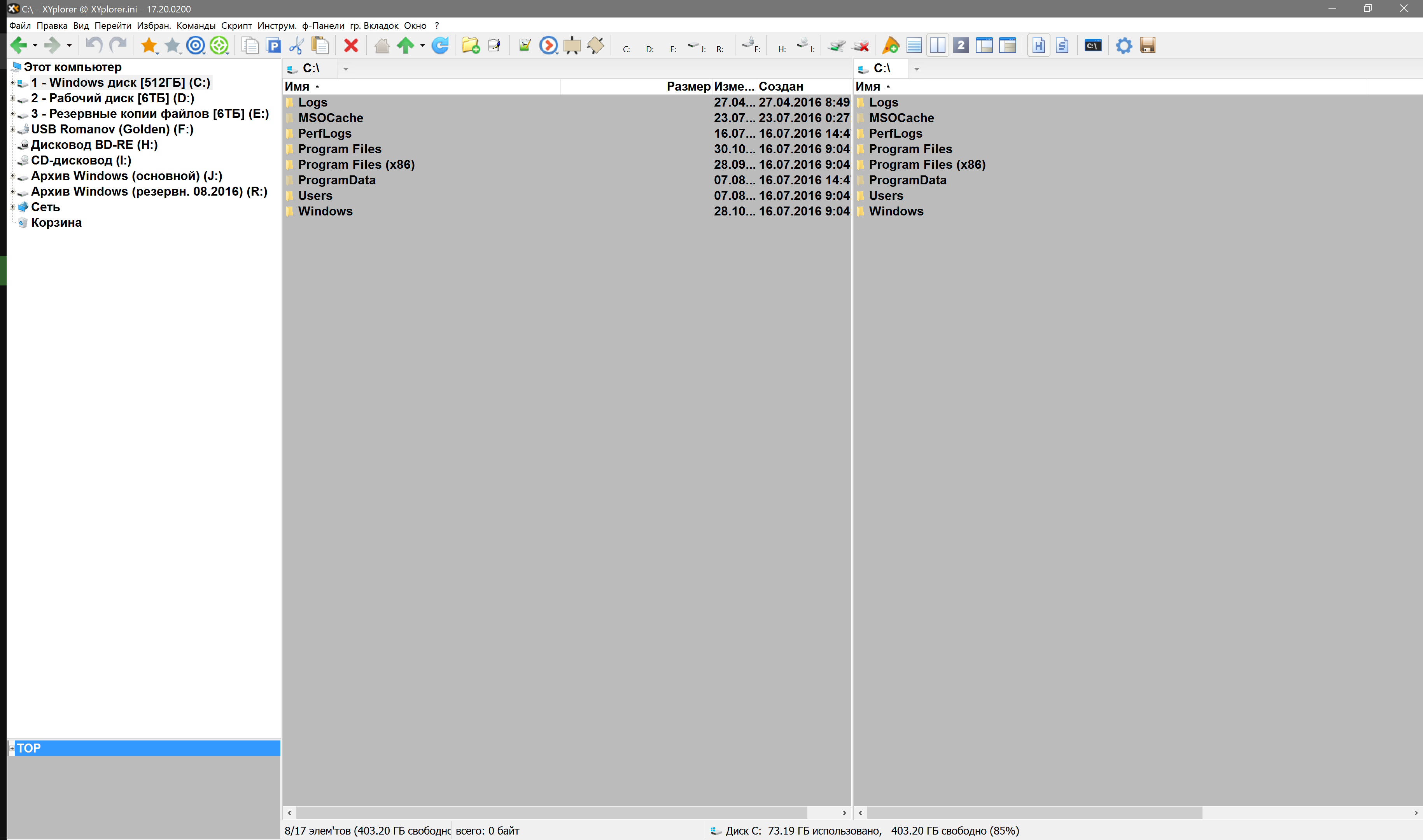
Task: Click the scissors Cut icon
Action: pos(296,45)
